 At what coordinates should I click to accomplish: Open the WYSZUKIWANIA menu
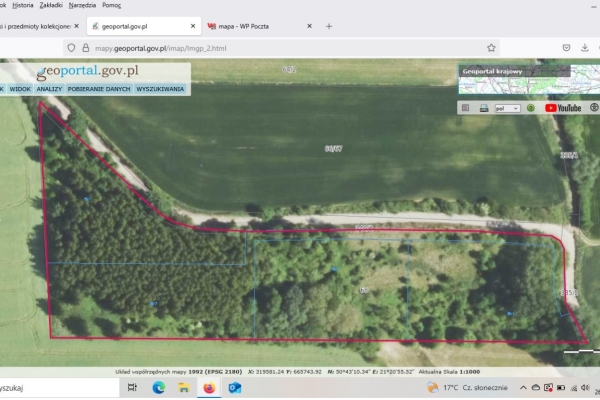pyautogui.click(x=160, y=89)
